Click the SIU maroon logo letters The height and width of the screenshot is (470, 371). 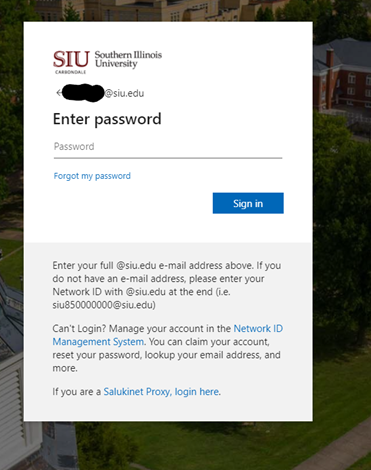(x=71, y=59)
